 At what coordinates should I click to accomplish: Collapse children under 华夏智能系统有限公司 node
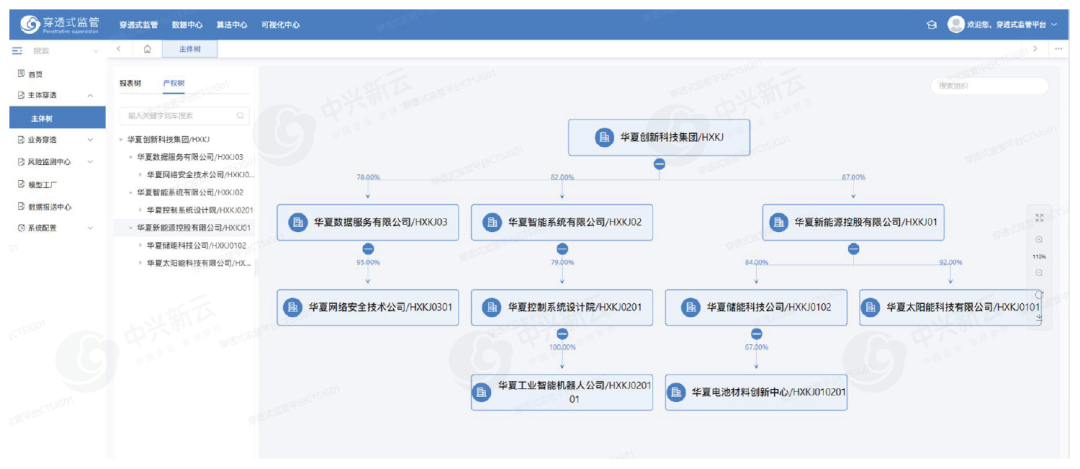pos(562,249)
